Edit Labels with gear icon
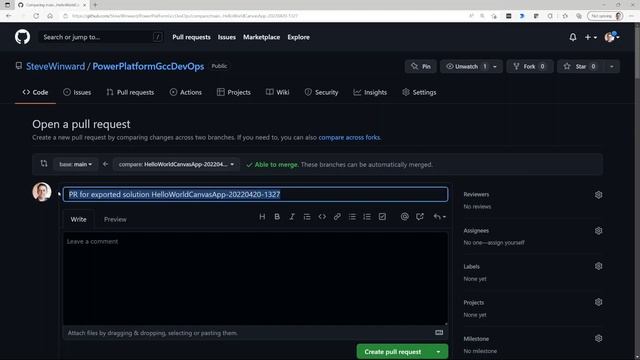This screenshot has height=360, width=640. tap(598, 266)
